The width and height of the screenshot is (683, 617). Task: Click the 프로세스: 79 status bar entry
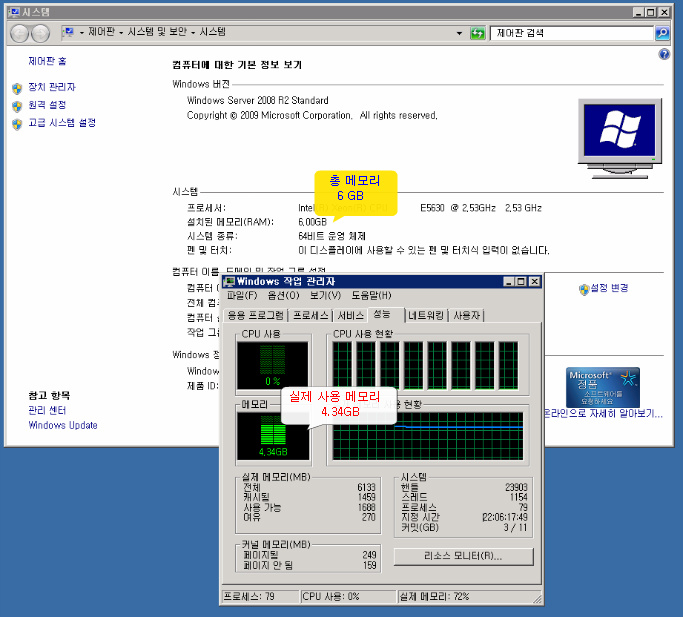tap(249, 597)
